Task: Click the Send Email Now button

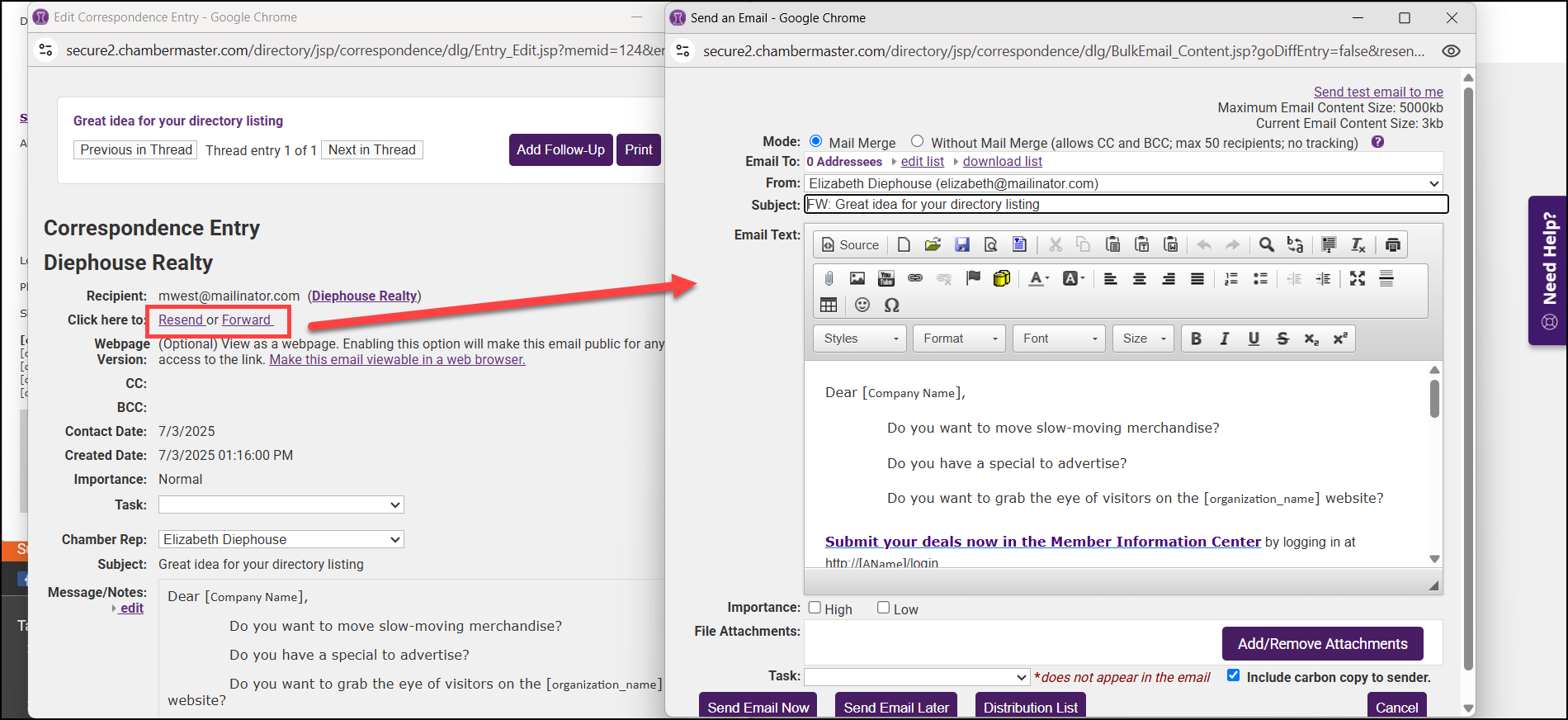Action: 758,707
